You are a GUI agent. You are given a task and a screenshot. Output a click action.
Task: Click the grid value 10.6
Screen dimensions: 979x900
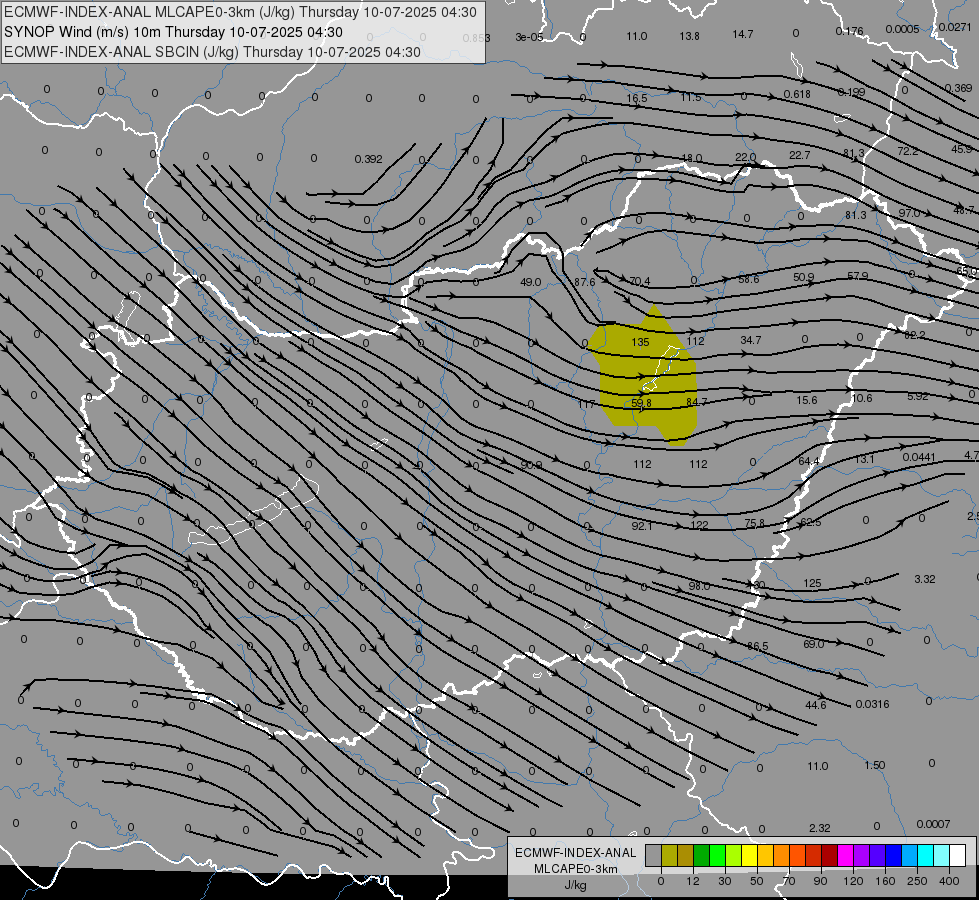[862, 398]
